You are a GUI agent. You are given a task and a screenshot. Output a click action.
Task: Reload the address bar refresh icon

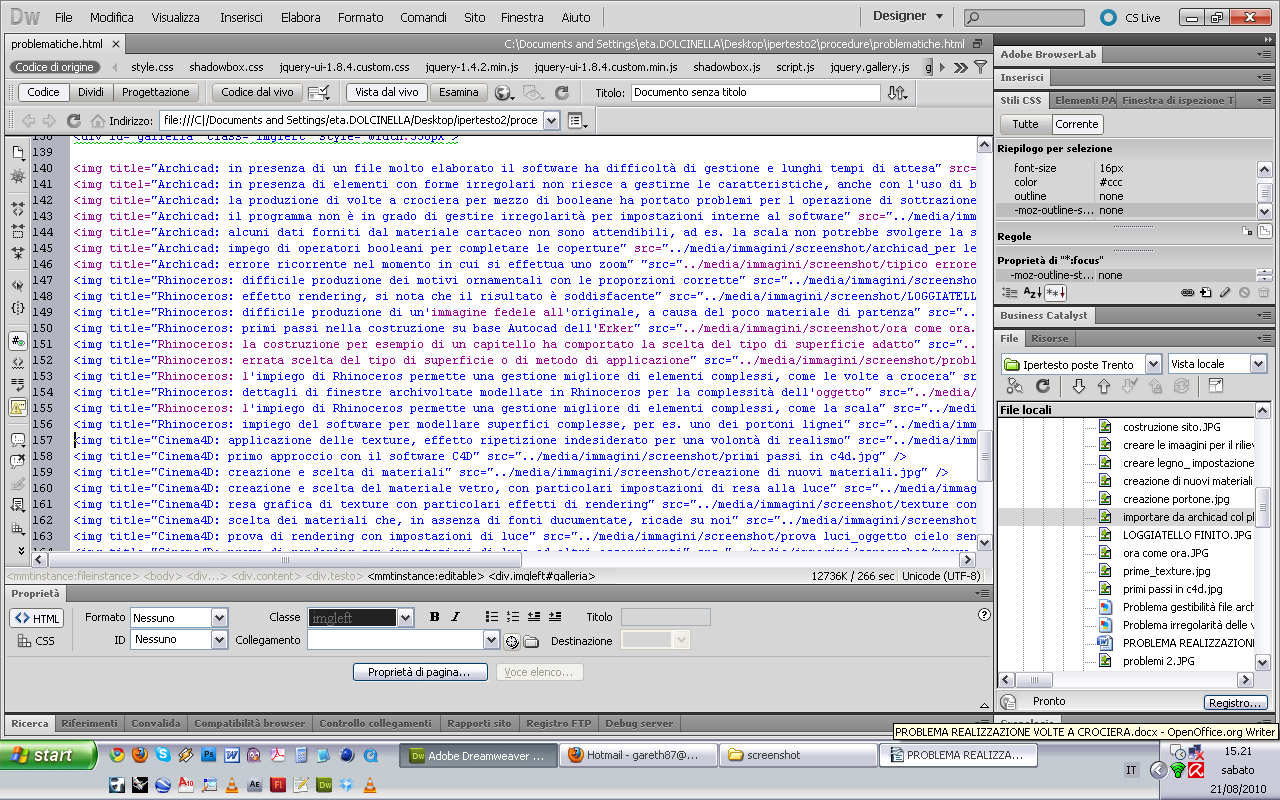[73, 120]
